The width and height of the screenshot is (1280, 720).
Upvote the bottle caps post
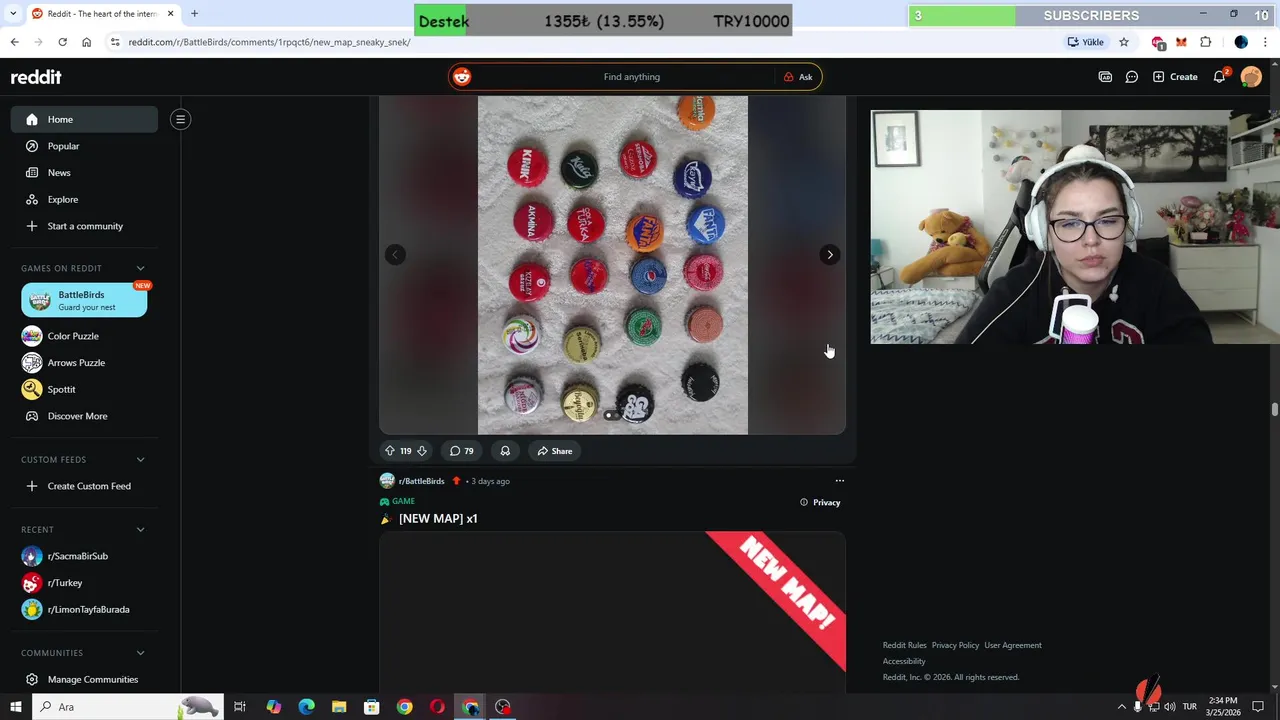pos(390,451)
